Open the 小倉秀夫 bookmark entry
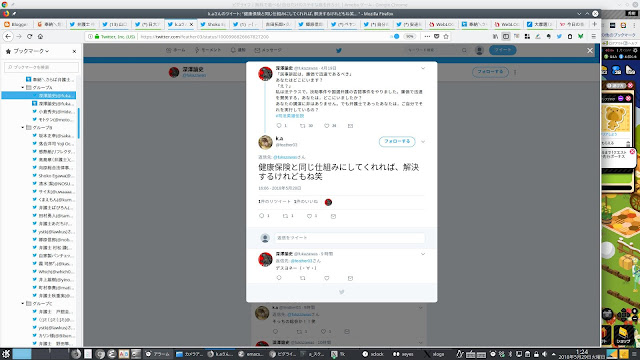 [x=53, y=111]
